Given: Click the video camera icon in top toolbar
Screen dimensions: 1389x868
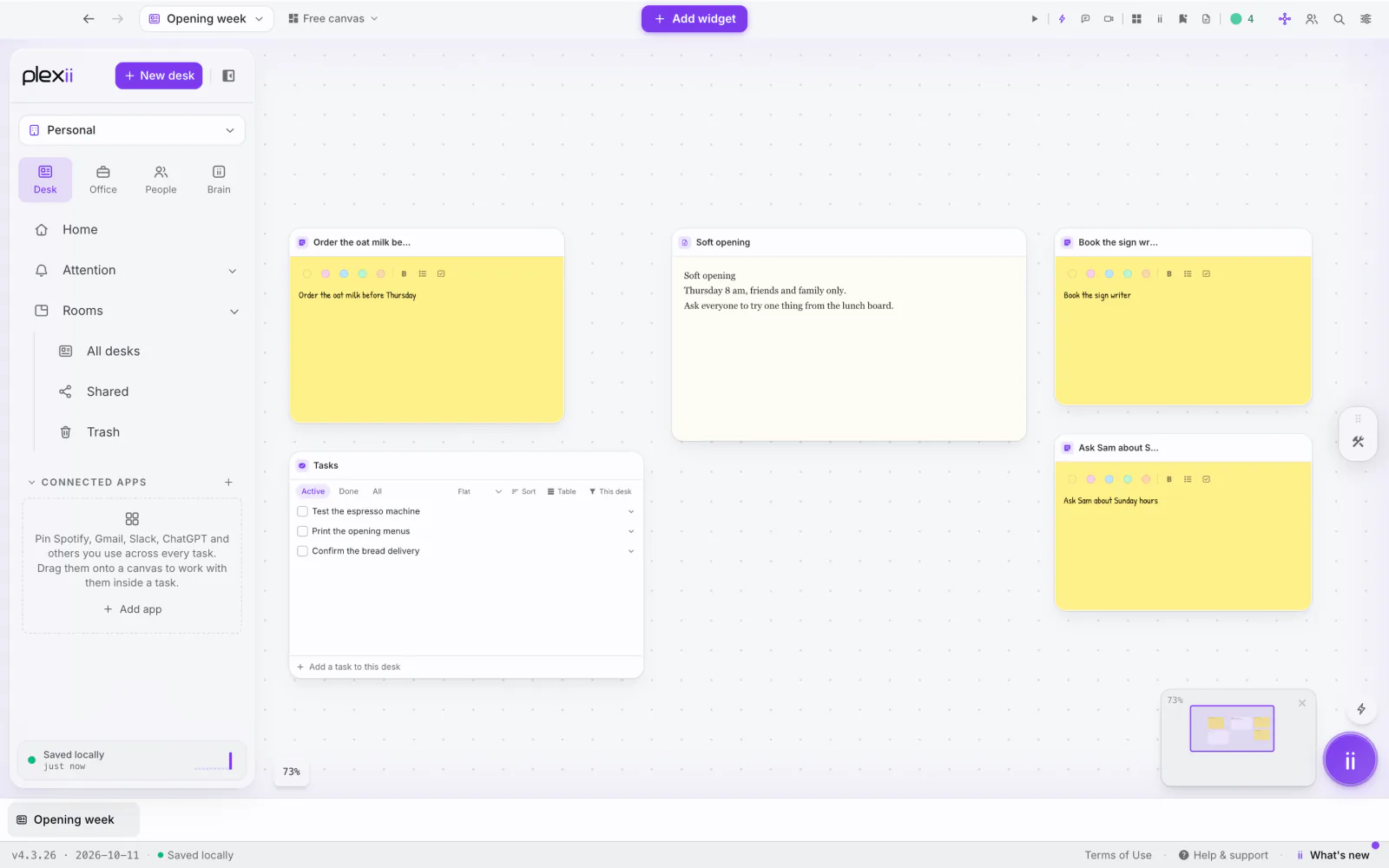Looking at the screenshot, I should (x=1109, y=19).
